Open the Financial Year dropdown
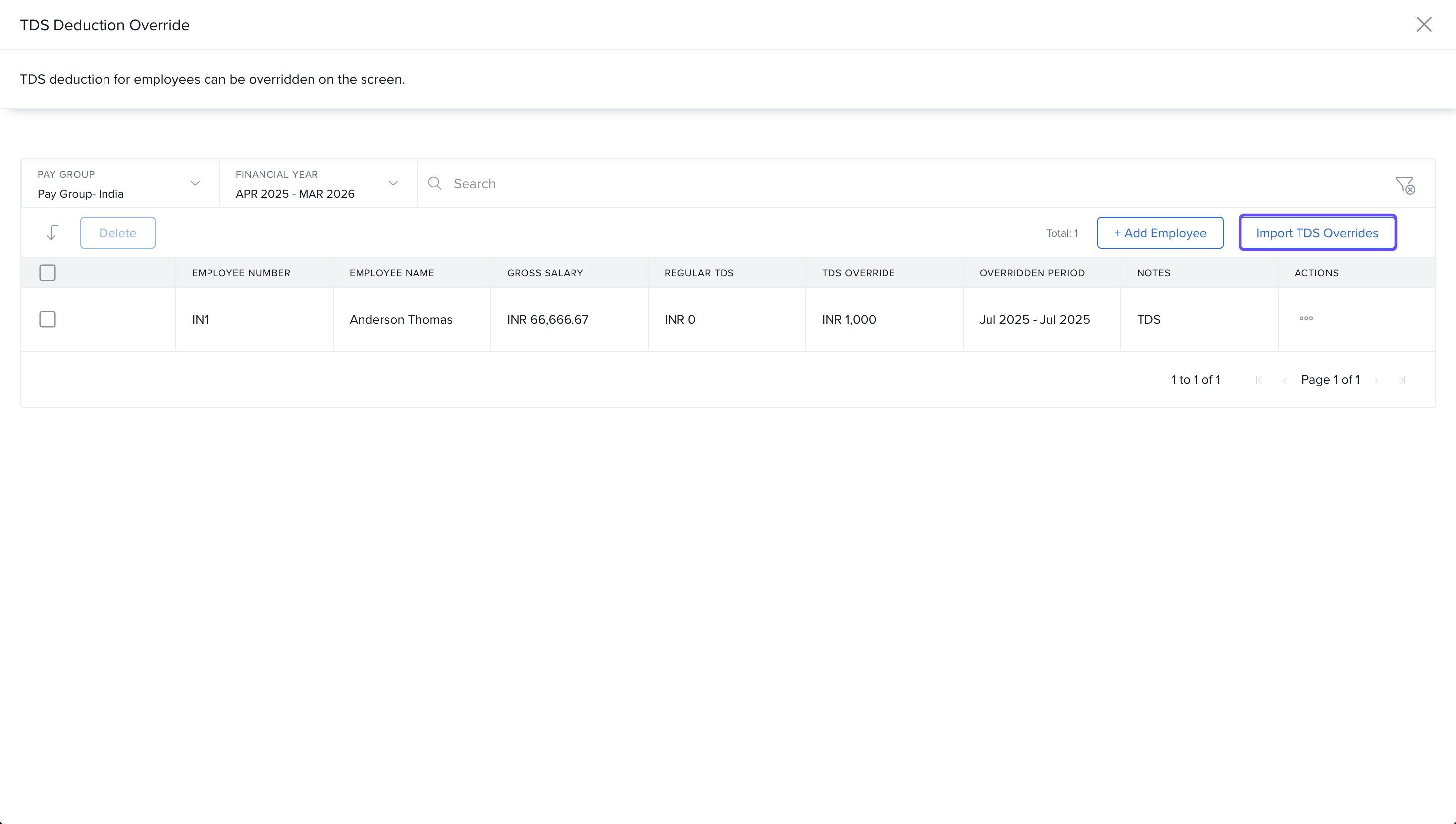Viewport: 1456px width, 824px height. (x=317, y=183)
